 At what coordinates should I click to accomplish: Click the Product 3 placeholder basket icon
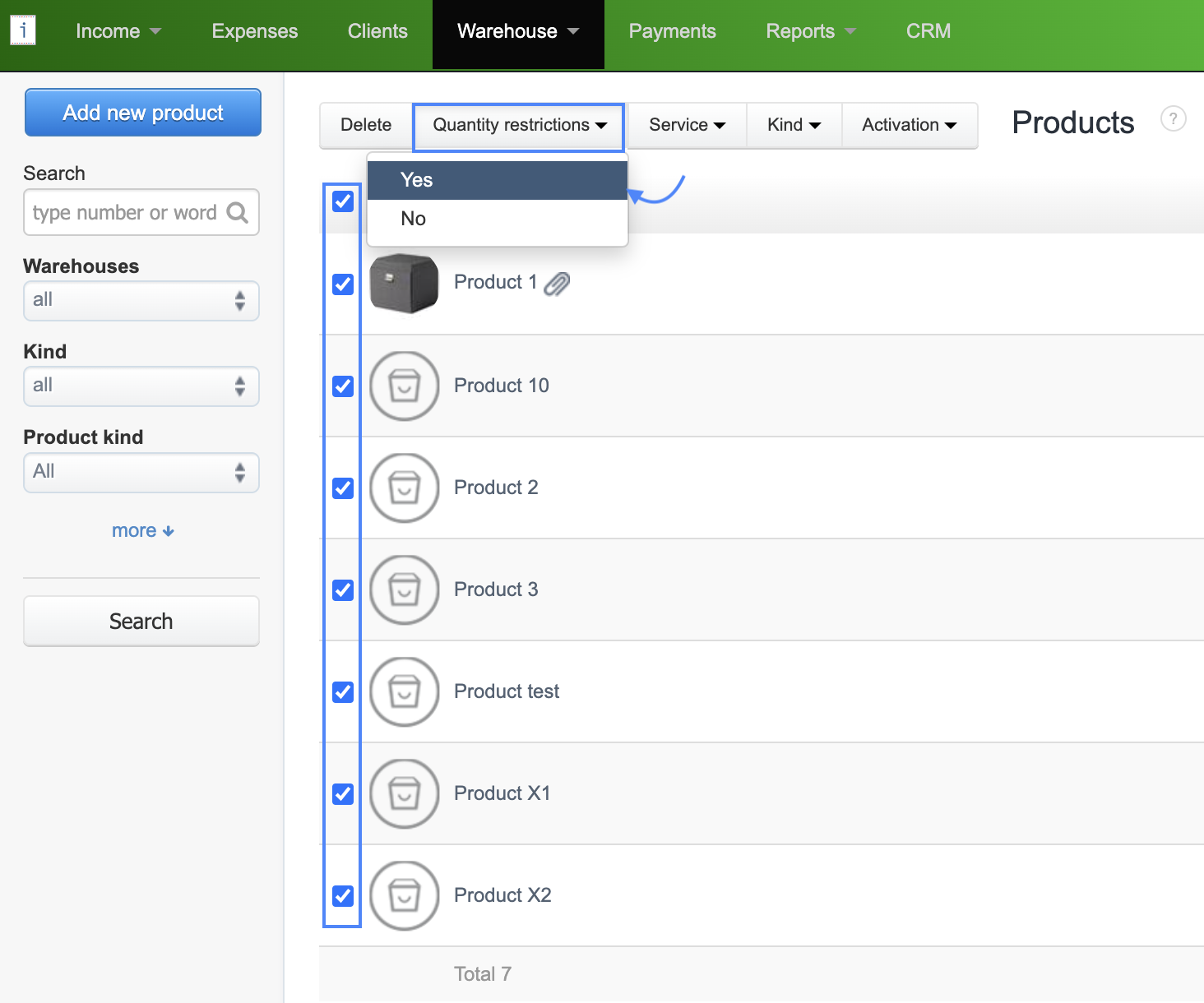pos(404,589)
